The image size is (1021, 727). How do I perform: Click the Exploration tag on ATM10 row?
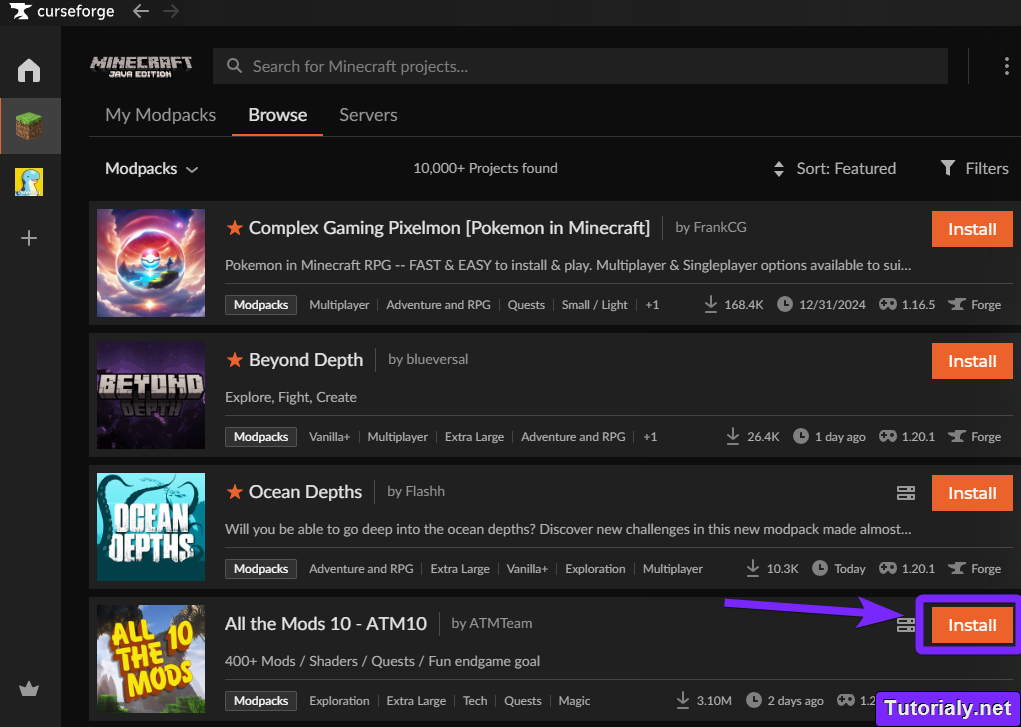pyautogui.click(x=339, y=701)
